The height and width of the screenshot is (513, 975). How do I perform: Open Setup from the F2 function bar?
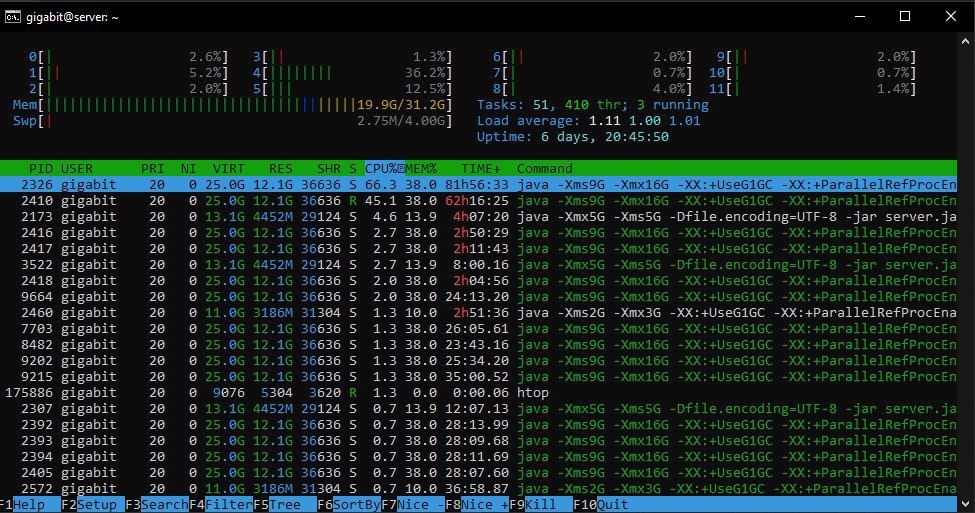click(90, 504)
